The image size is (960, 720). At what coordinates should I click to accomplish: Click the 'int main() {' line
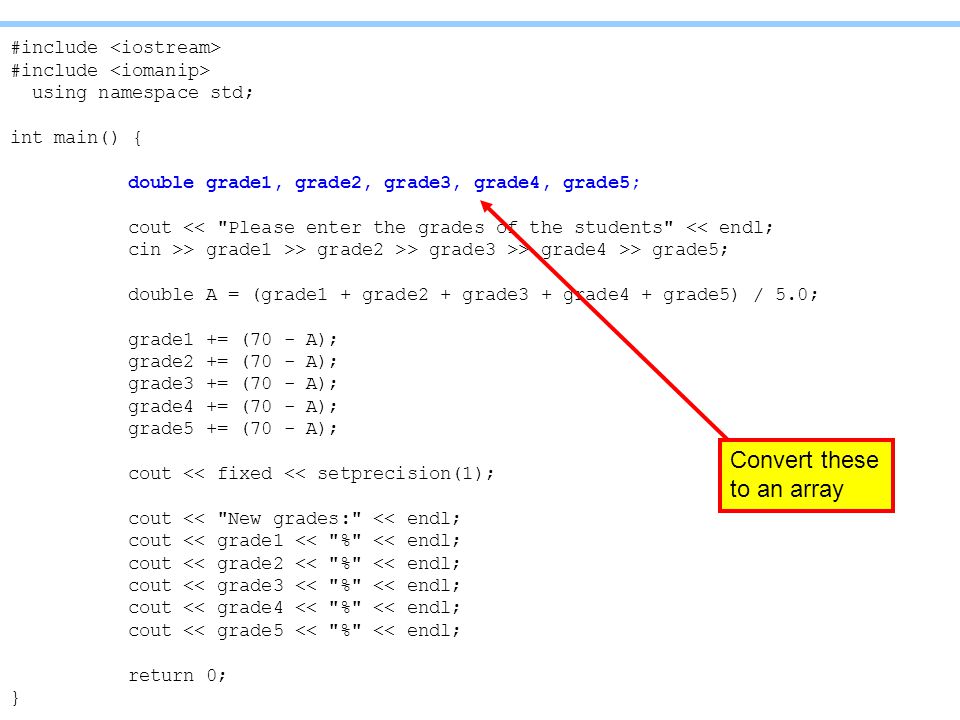click(77, 138)
